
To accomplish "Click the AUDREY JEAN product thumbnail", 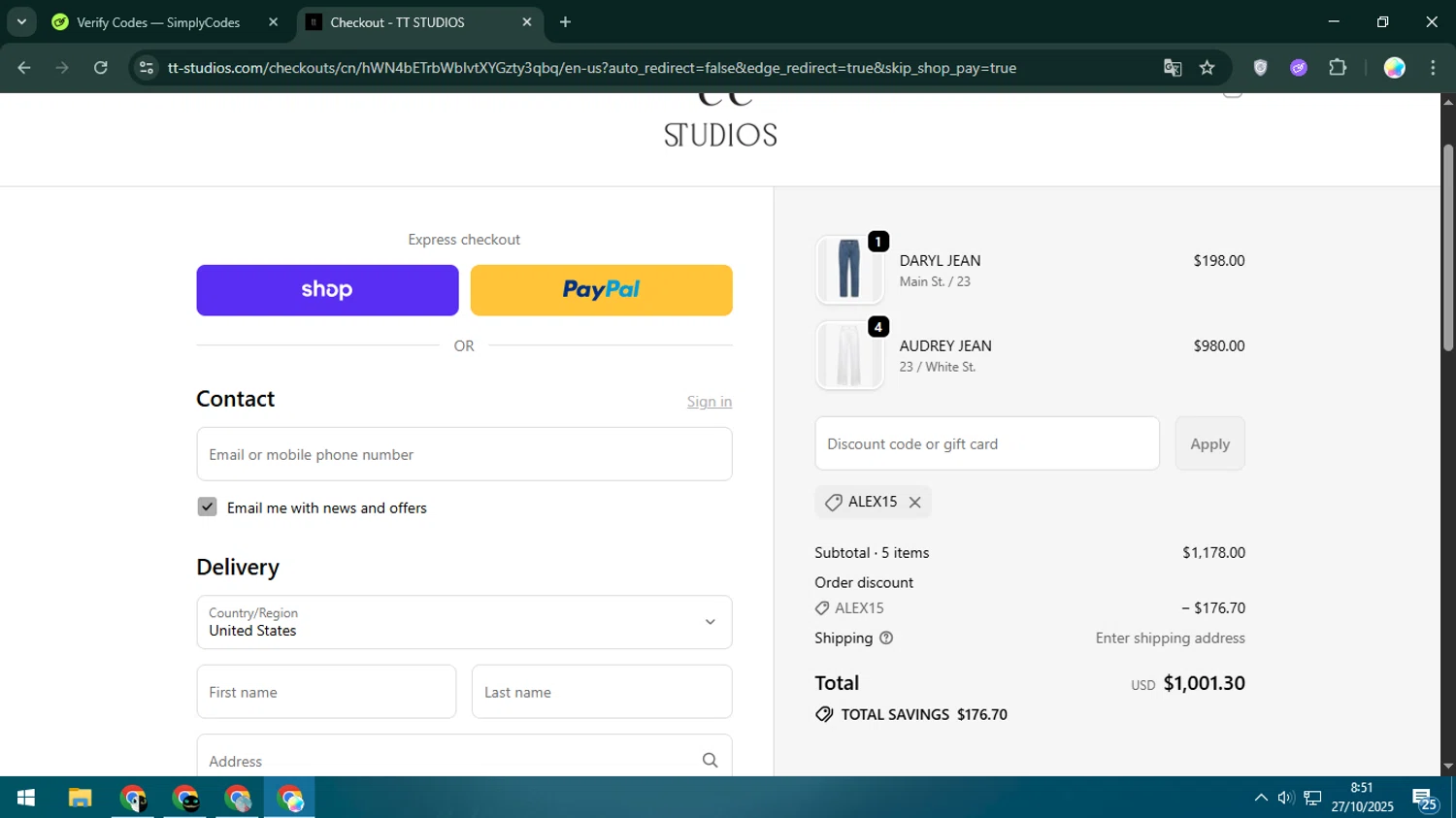I will [849, 355].
